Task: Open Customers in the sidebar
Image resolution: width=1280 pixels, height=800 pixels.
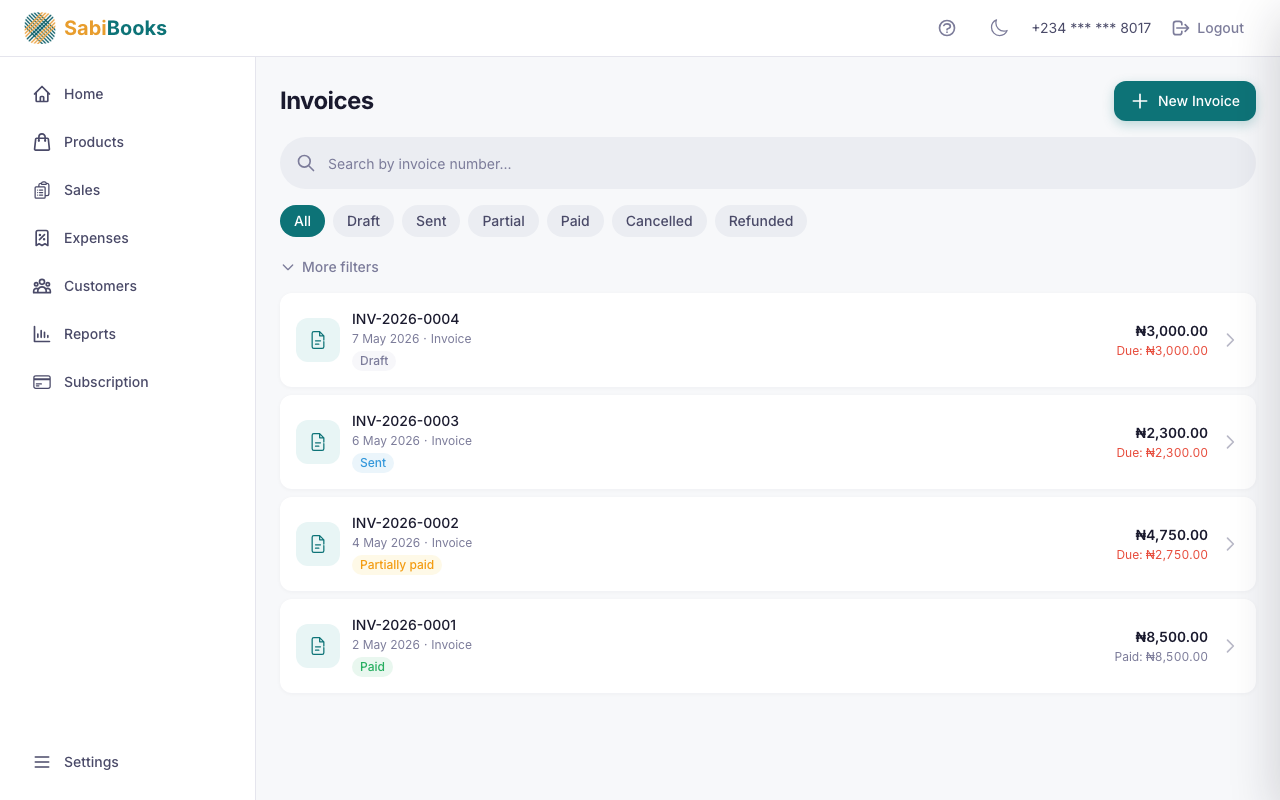Action: point(128,286)
